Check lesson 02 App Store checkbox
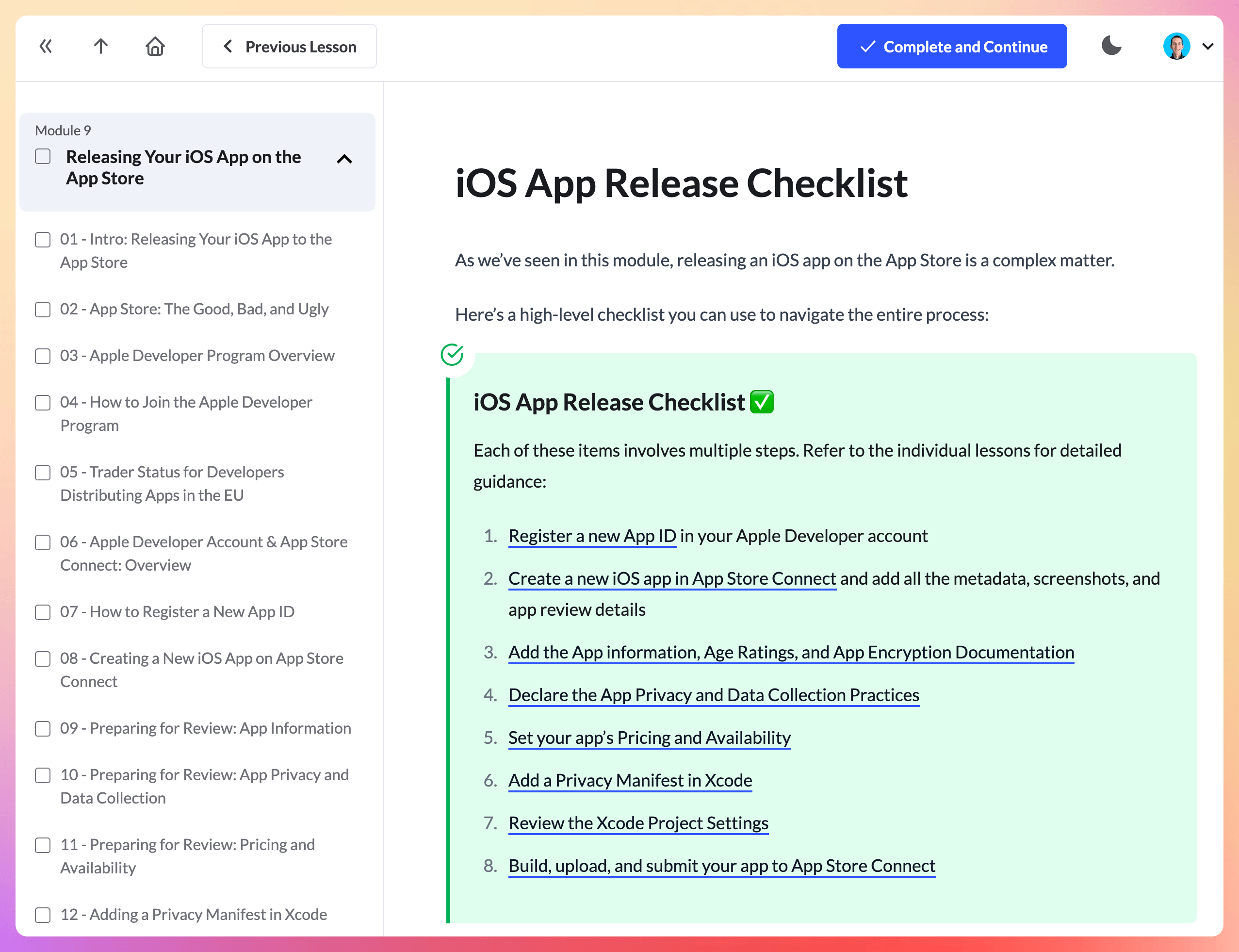 [43, 310]
